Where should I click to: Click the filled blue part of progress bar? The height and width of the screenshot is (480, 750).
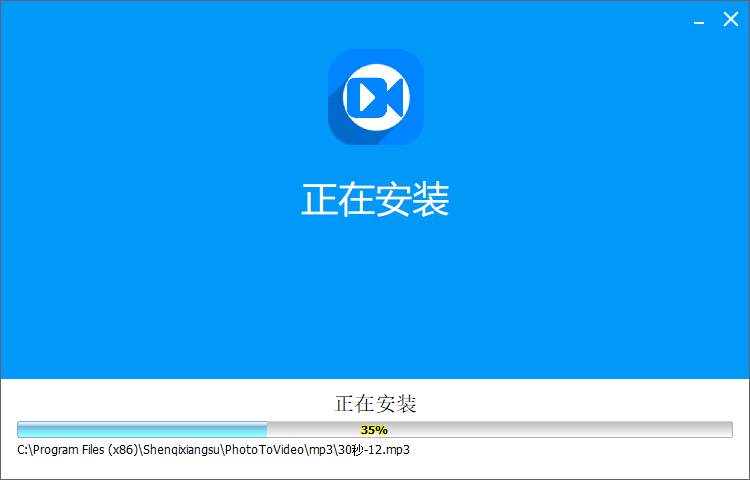point(140,430)
